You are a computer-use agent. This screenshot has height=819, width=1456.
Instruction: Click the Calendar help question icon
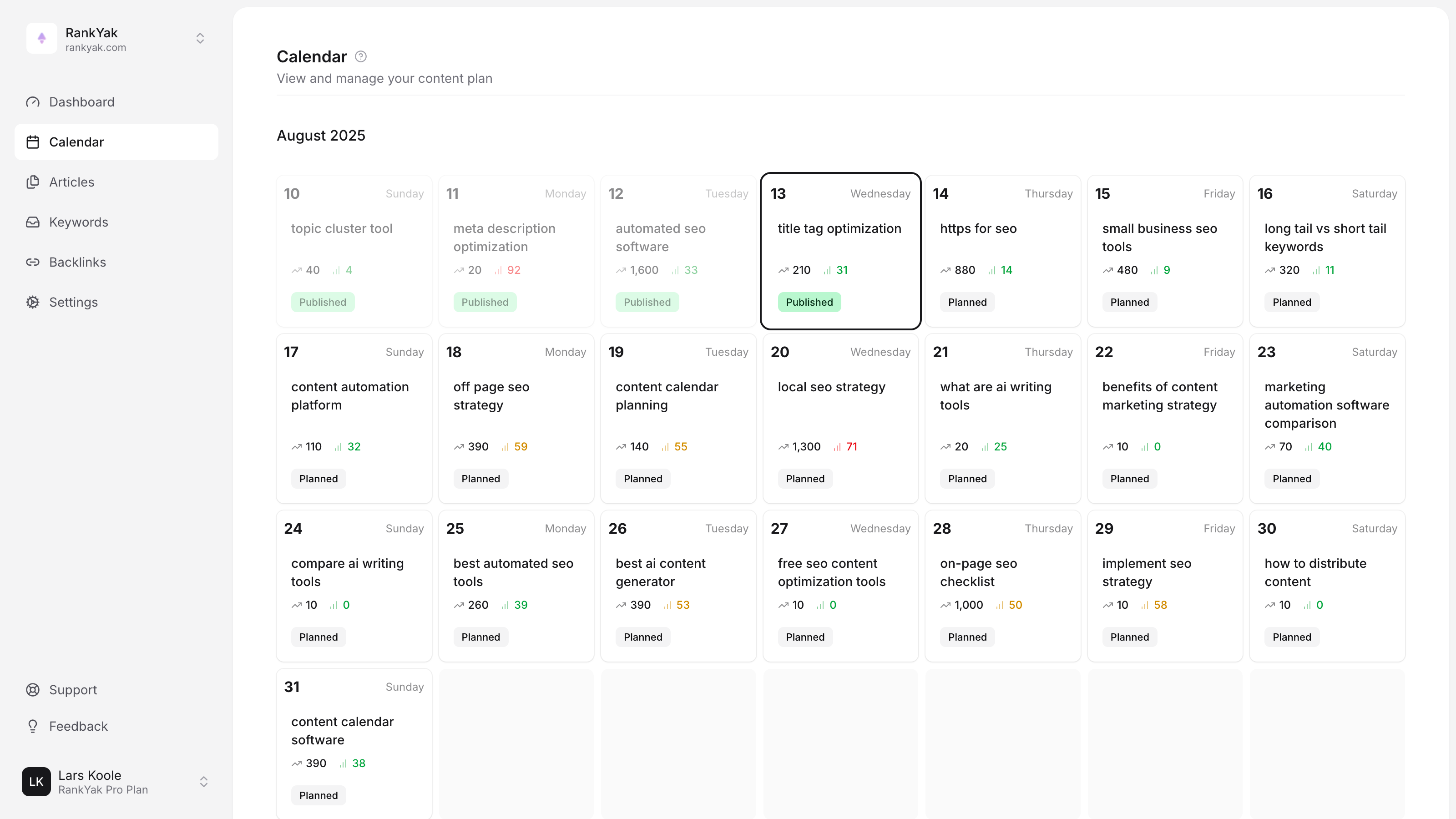[361, 56]
